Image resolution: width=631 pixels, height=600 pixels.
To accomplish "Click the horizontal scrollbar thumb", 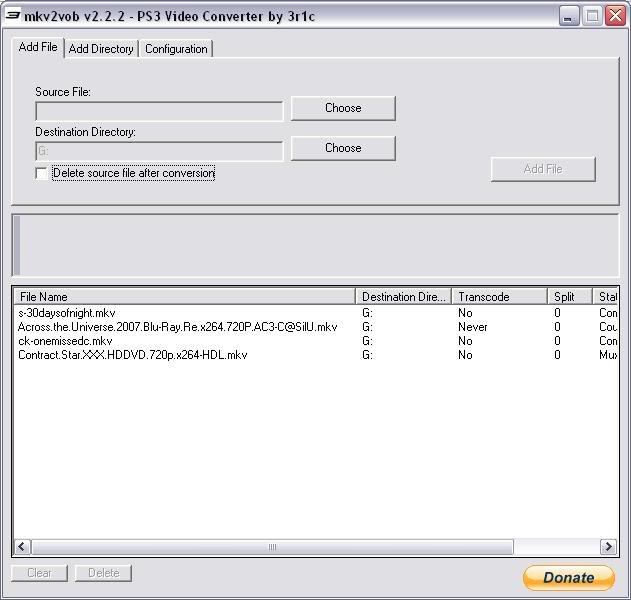I will coord(272,547).
